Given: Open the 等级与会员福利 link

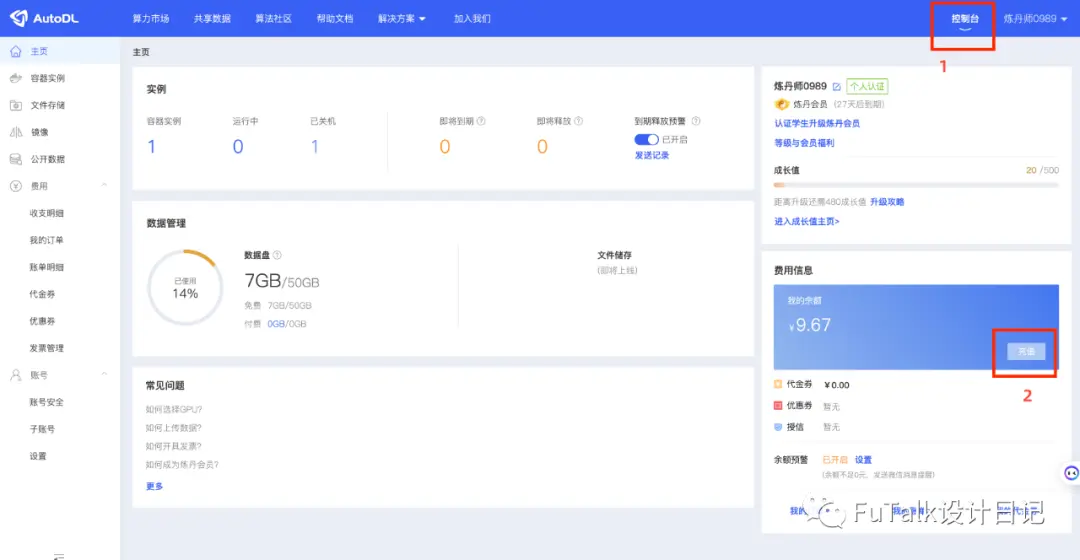Looking at the screenshot, I should 804,143.
